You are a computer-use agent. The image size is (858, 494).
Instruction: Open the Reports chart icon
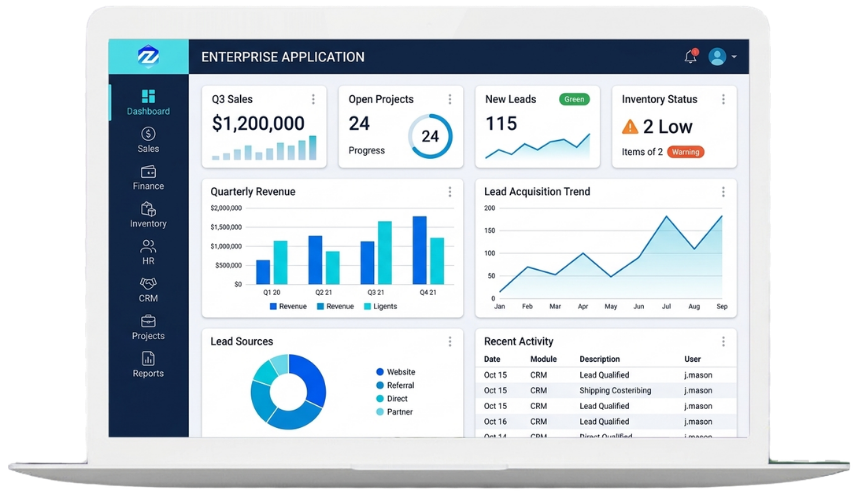tap(148, 358)
